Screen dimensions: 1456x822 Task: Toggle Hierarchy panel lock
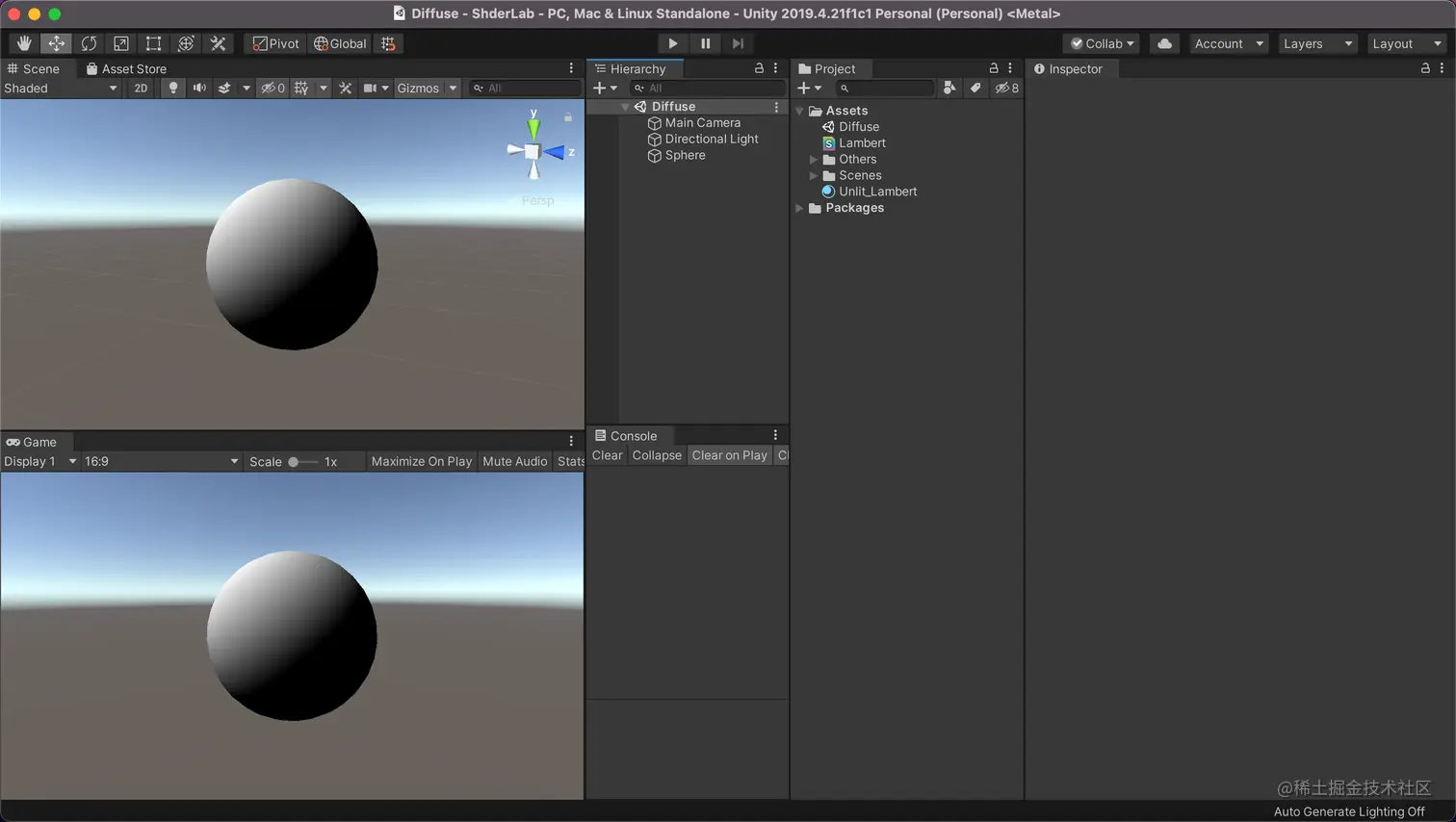tap(759, 68)
